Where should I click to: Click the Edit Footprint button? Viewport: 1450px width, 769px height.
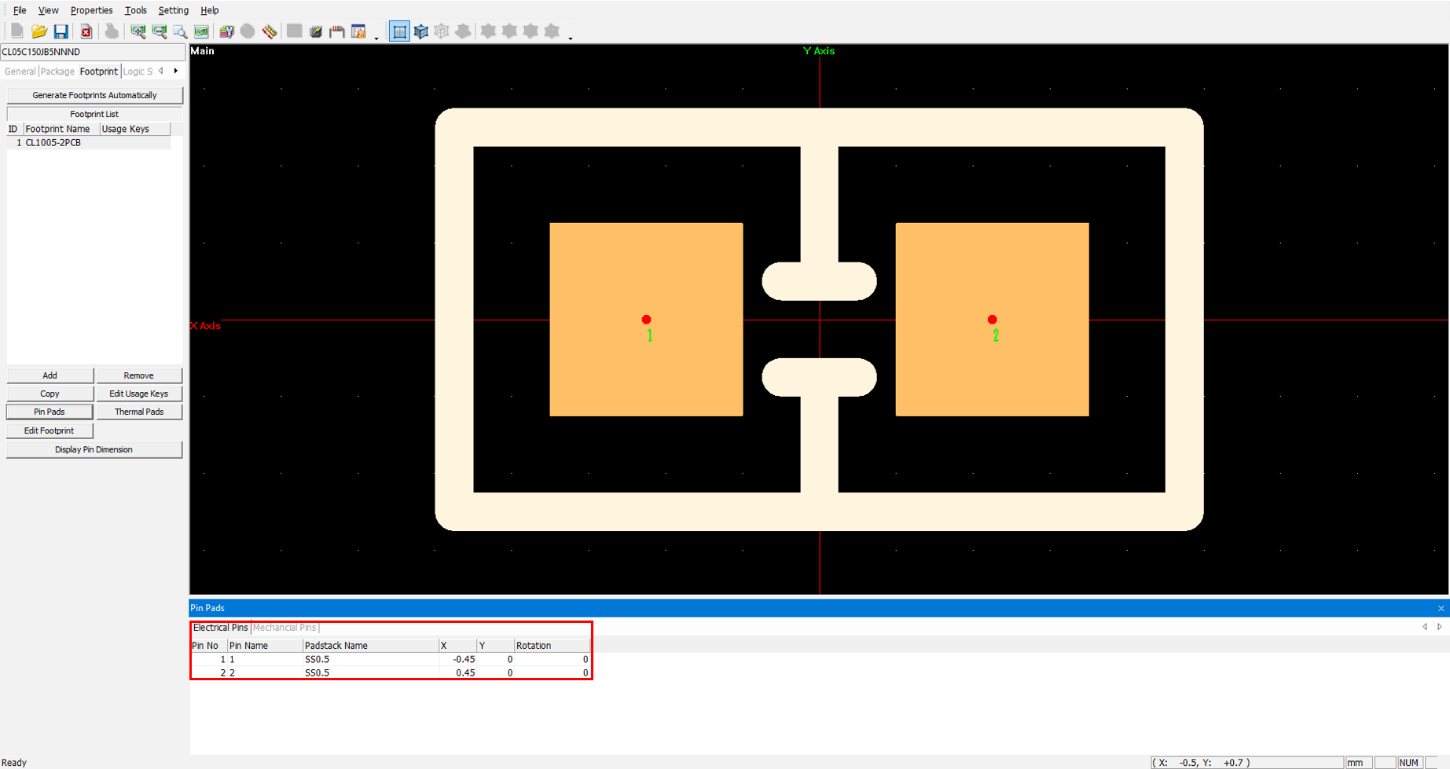coord(49,429)
